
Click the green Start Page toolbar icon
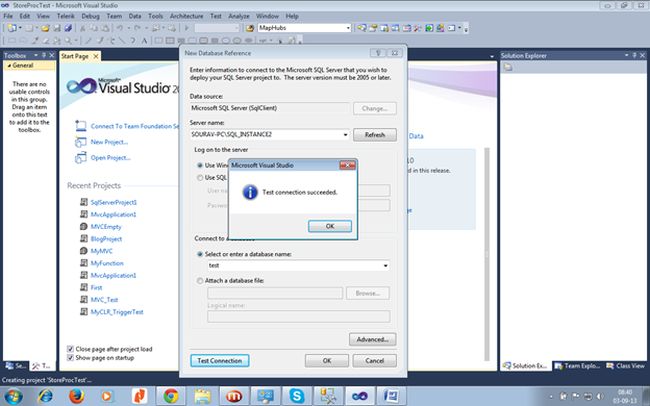429,28
